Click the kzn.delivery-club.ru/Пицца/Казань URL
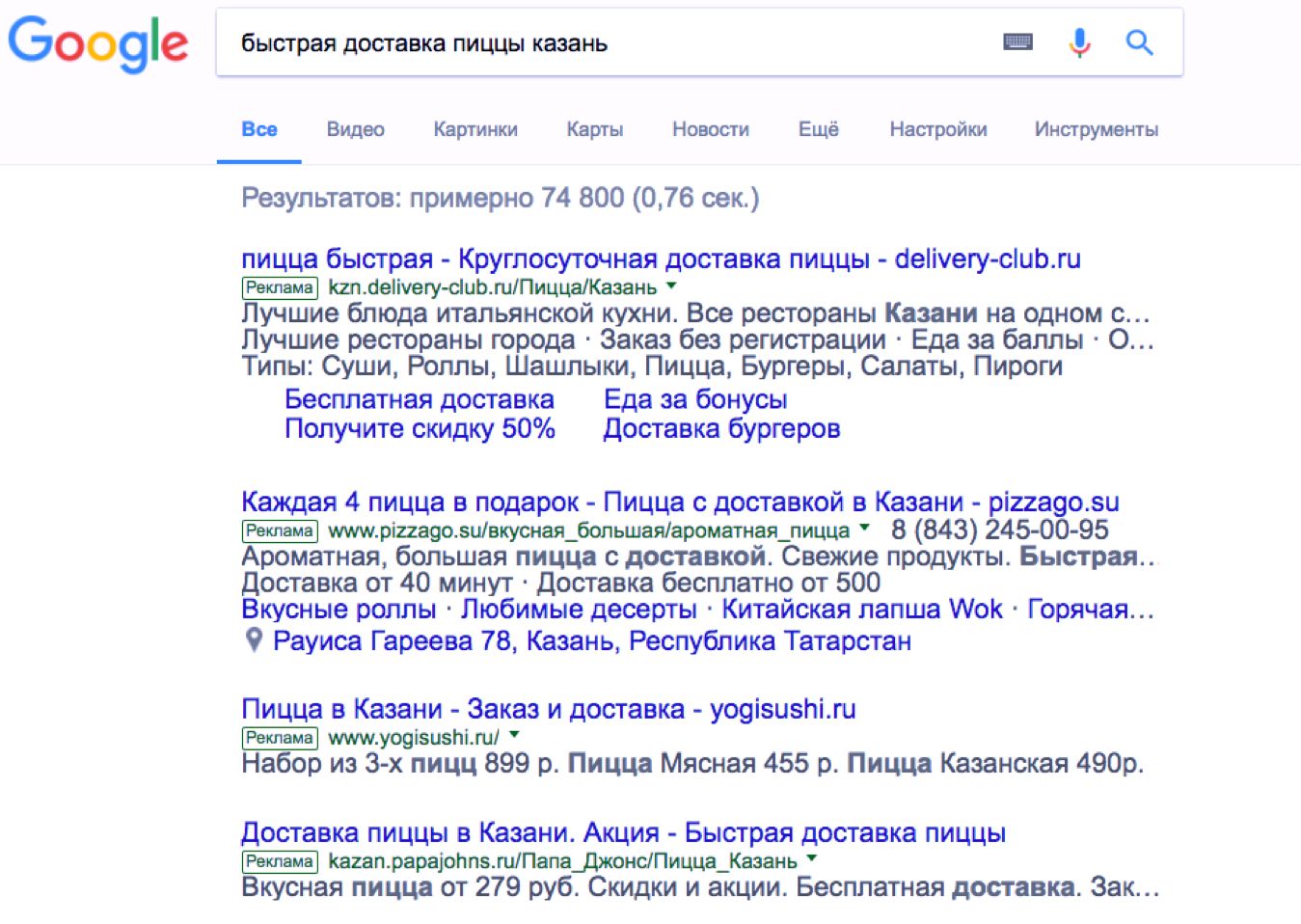This screenshot has height=924, width=1301. point(492,287)
